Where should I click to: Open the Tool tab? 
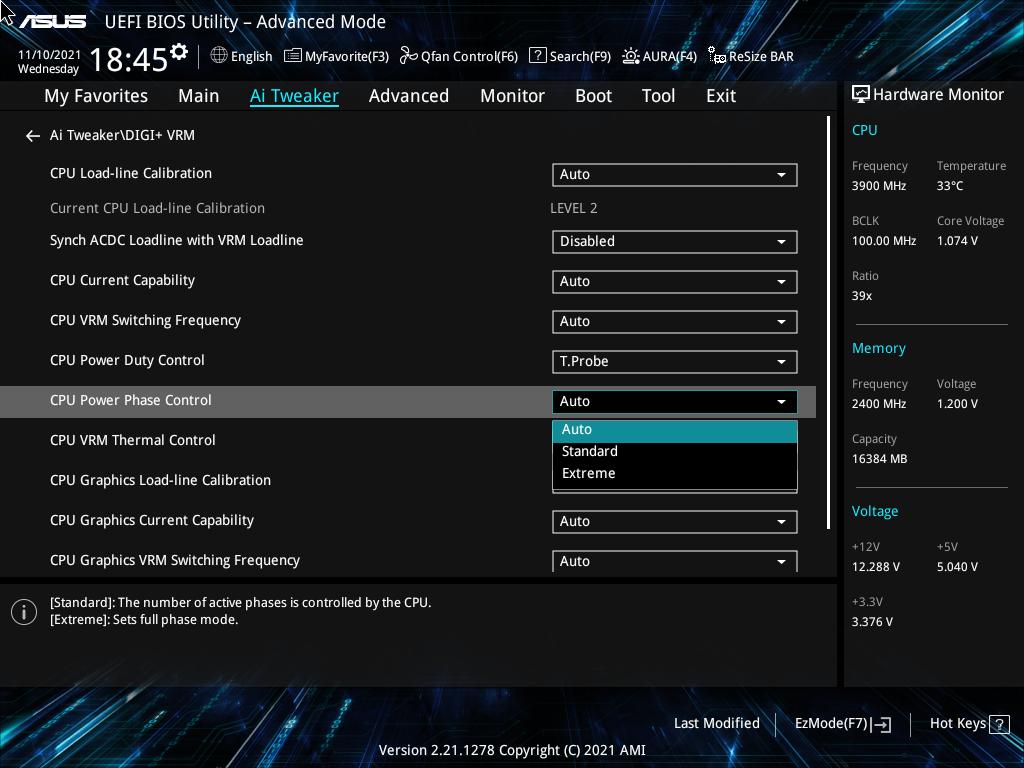point(658,96)
